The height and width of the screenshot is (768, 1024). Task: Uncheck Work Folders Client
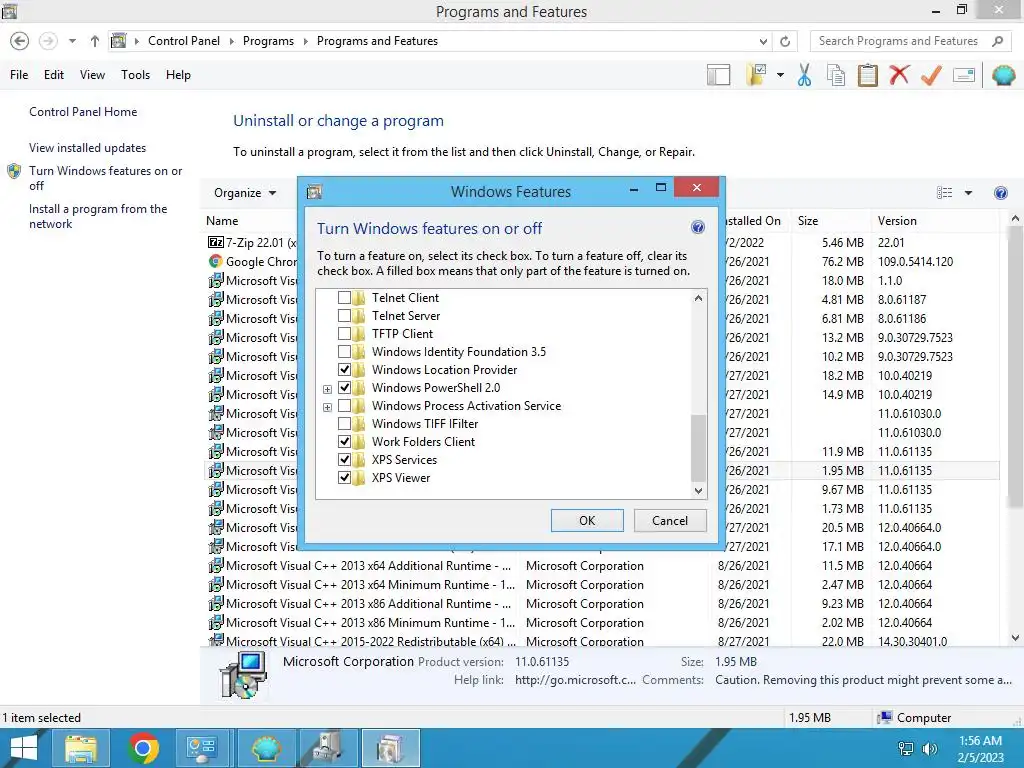[x=344, y=441]
